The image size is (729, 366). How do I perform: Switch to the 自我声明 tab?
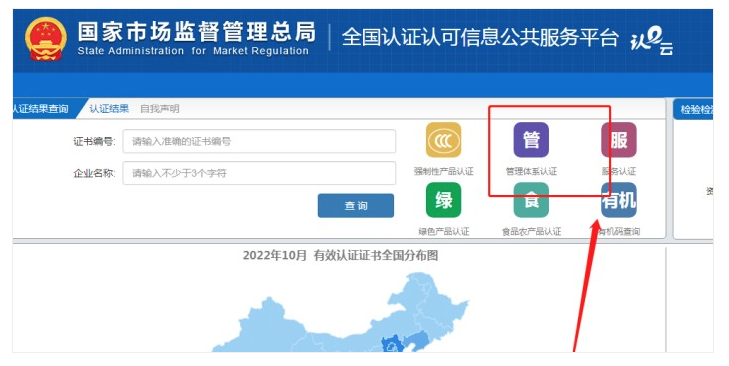(159, 109)
